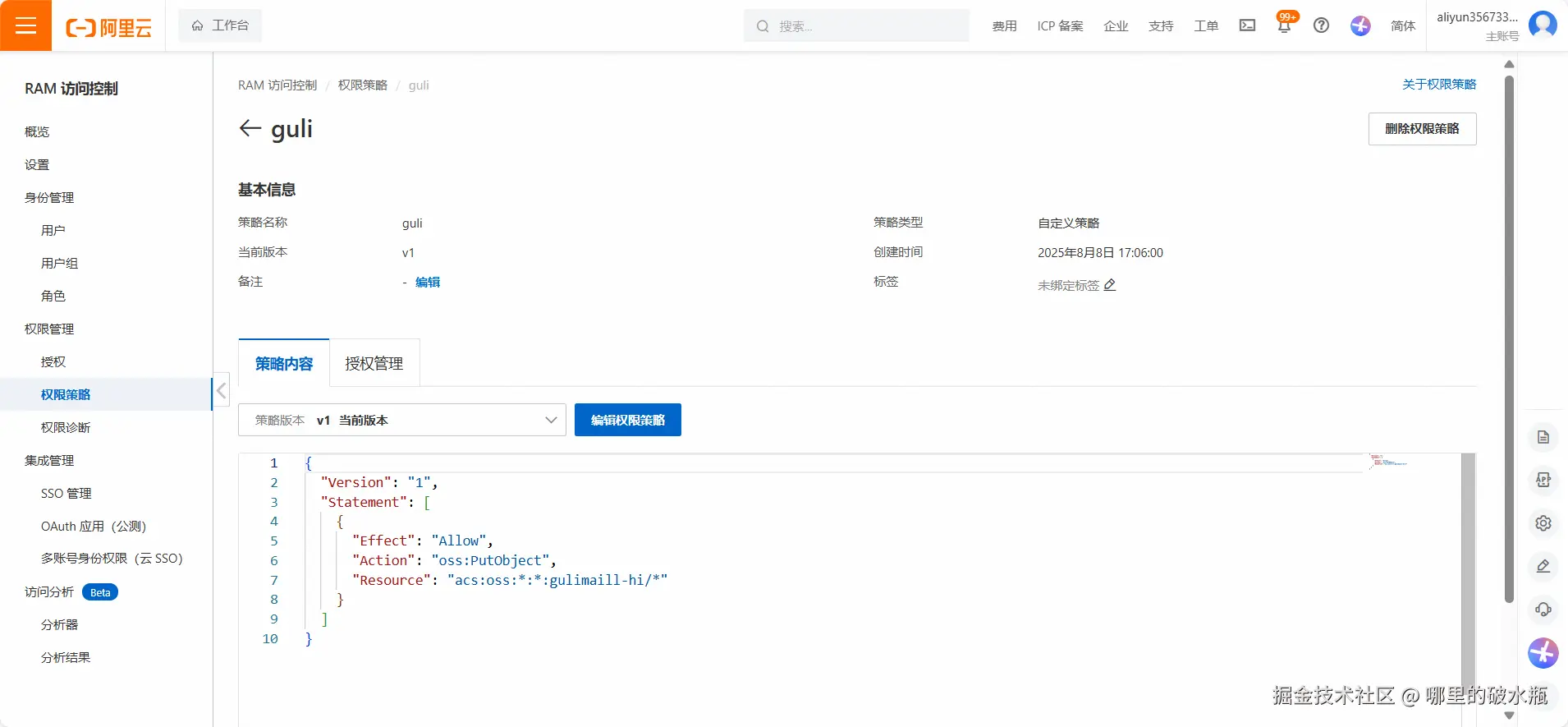Collapse the 身份管理 section
Viewport: 1568px width, 727px height.
49,197
